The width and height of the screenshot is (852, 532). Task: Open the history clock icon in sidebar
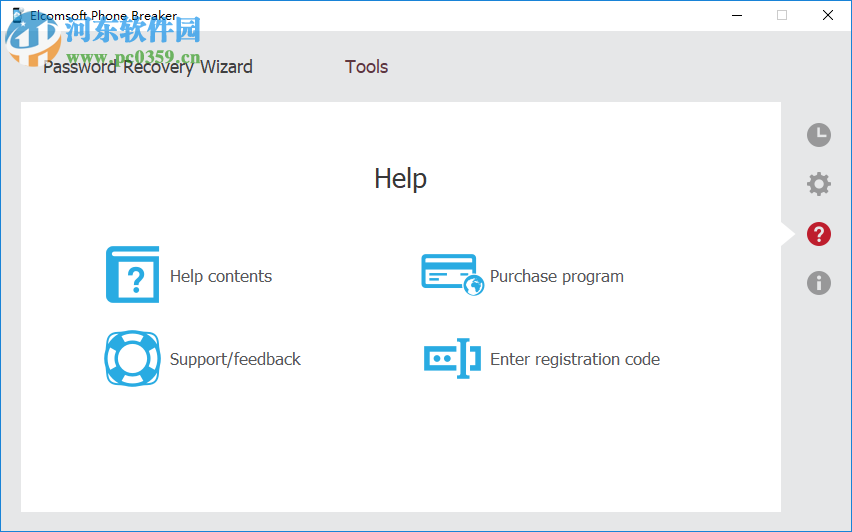[x=818, y=135]
